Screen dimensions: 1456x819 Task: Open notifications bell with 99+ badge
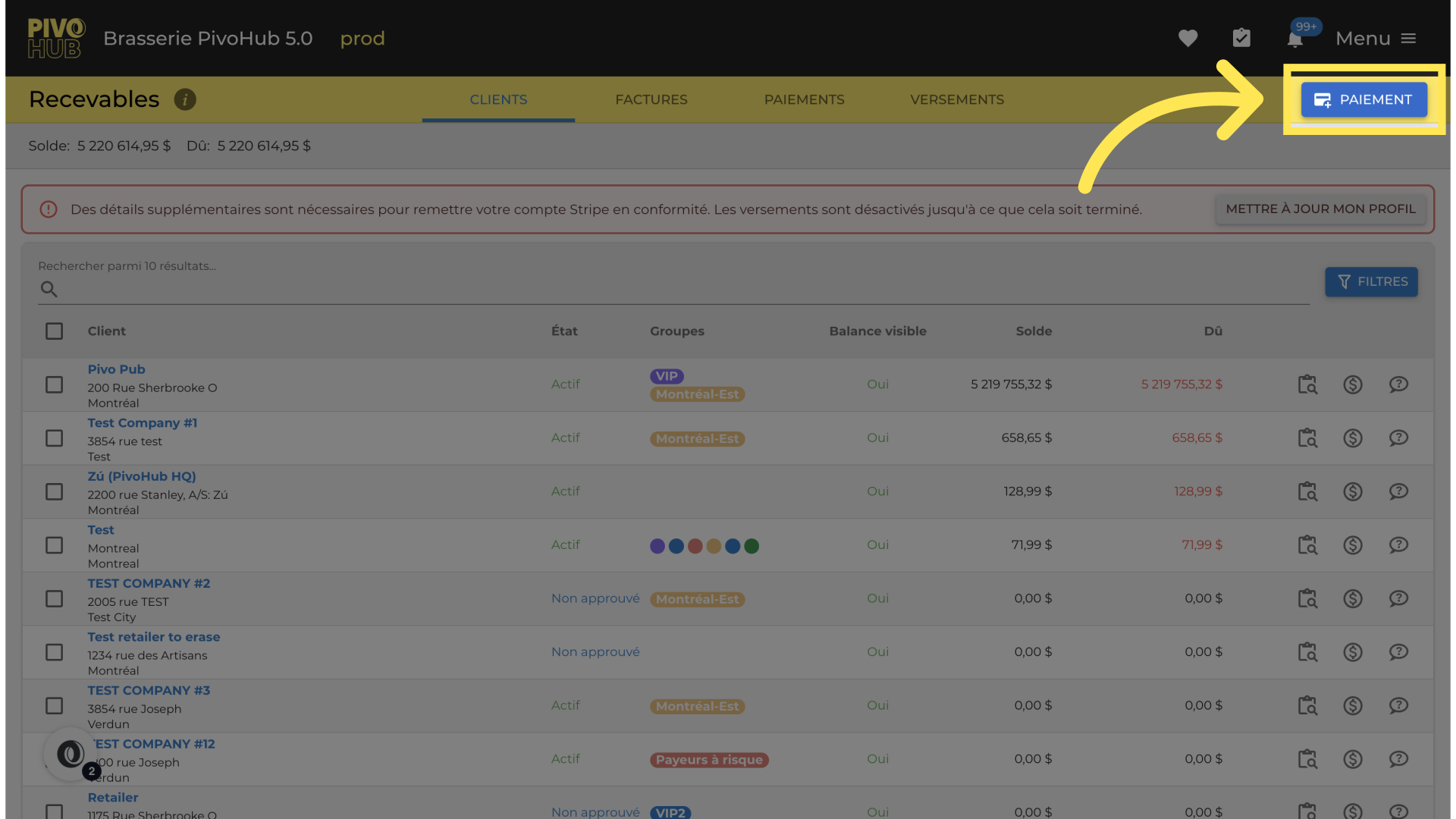click(1295, 39)
